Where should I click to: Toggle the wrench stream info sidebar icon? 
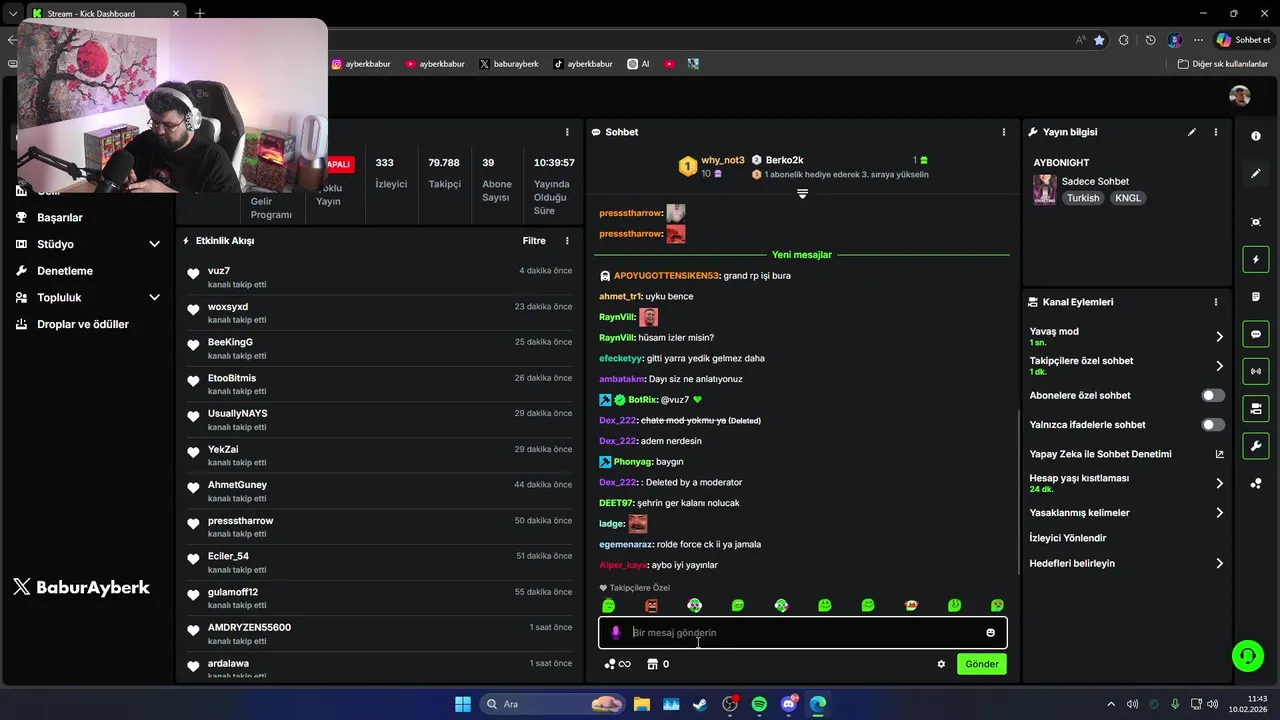pos(1256,445)
